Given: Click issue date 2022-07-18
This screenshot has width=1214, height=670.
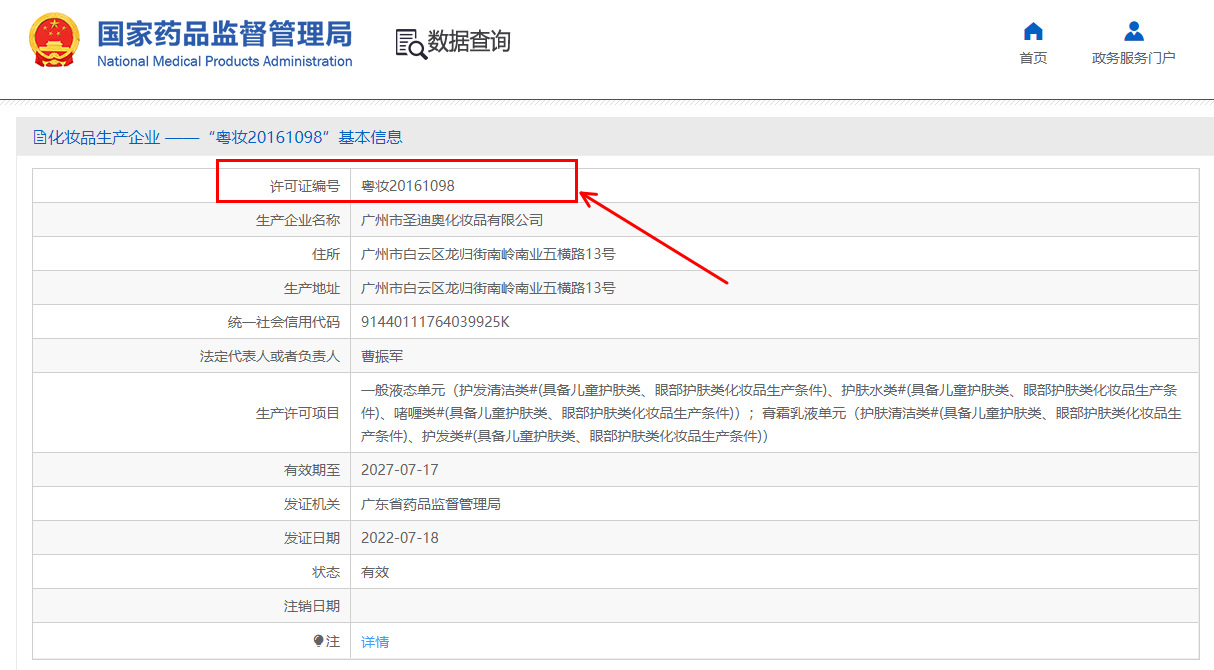Looking at the screenshot, I should pos(400,538).
